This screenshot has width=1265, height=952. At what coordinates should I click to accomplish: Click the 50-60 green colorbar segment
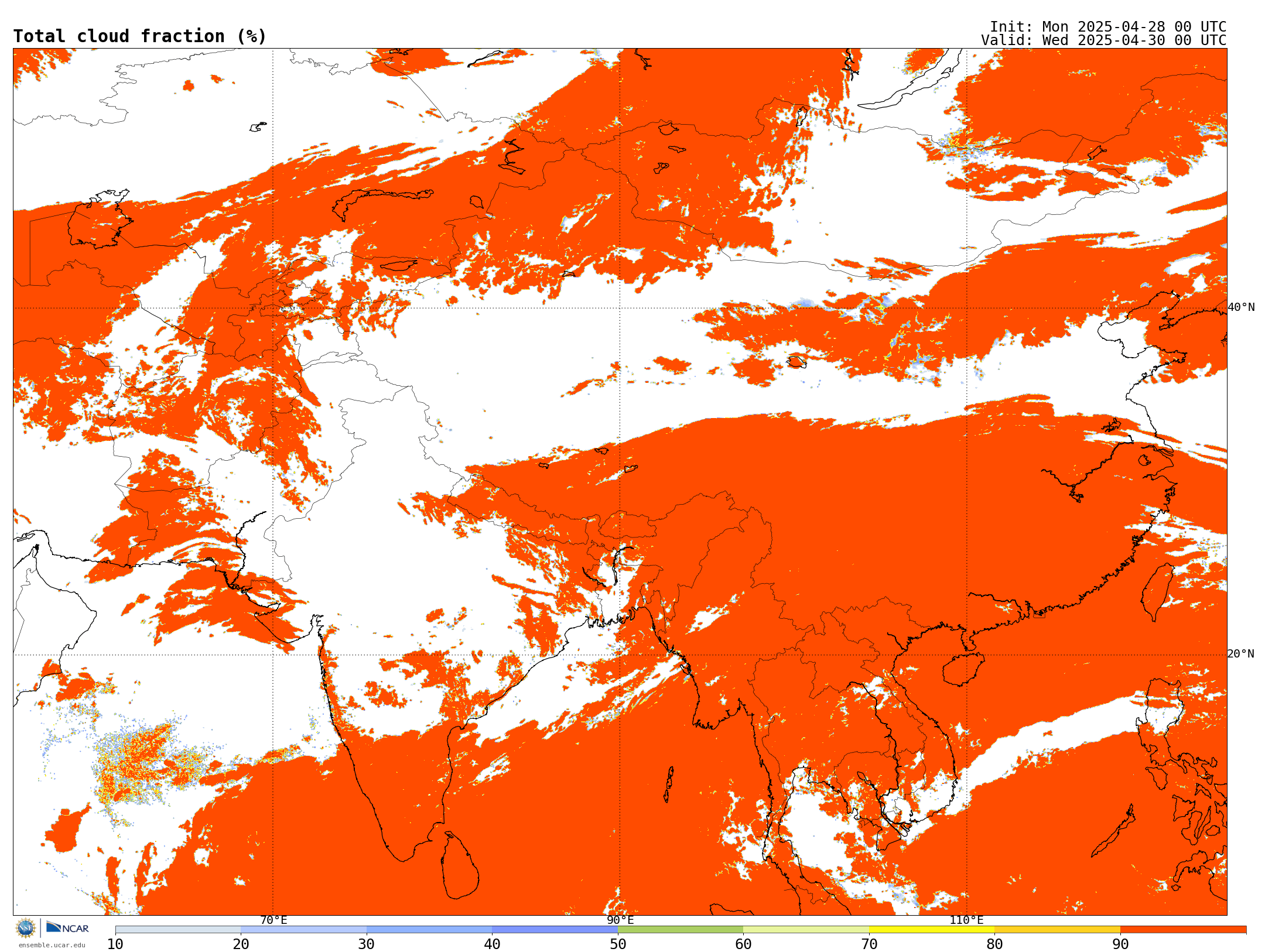[681, 930]
